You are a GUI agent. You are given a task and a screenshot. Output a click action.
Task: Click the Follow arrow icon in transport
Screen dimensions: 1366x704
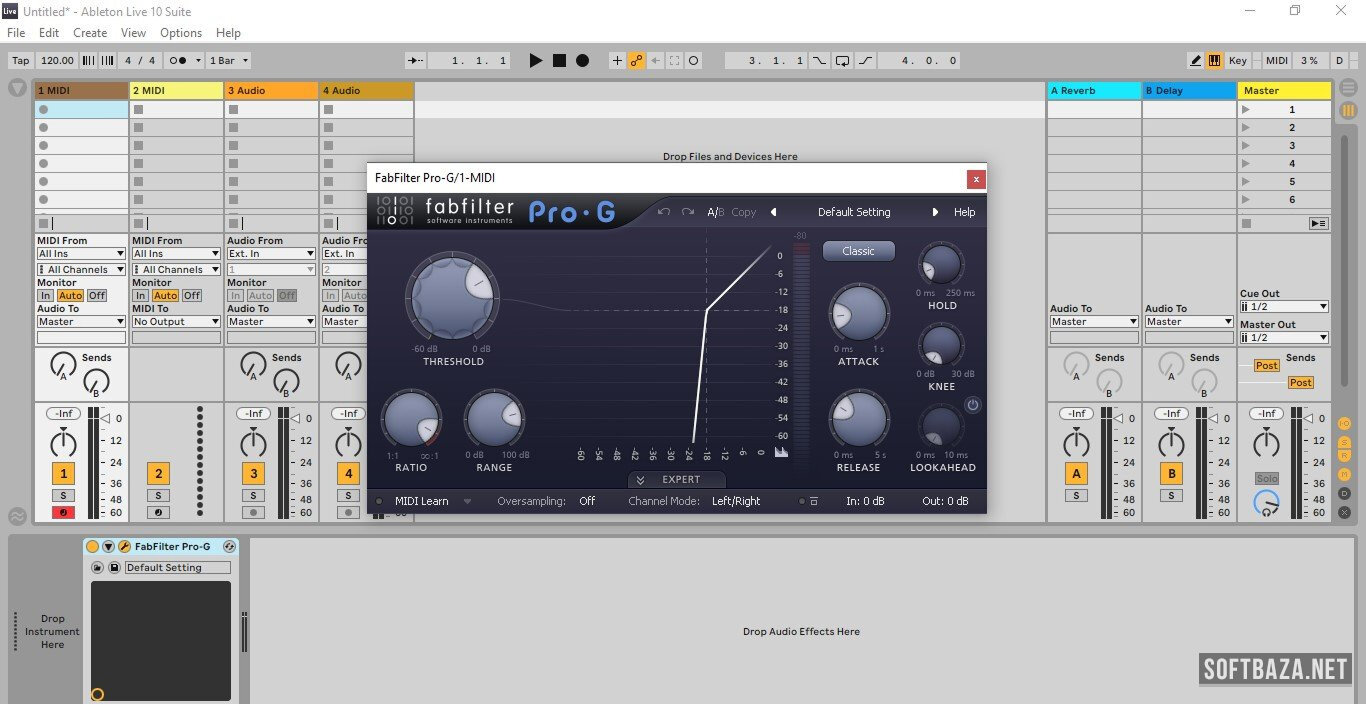coord(415,60)
